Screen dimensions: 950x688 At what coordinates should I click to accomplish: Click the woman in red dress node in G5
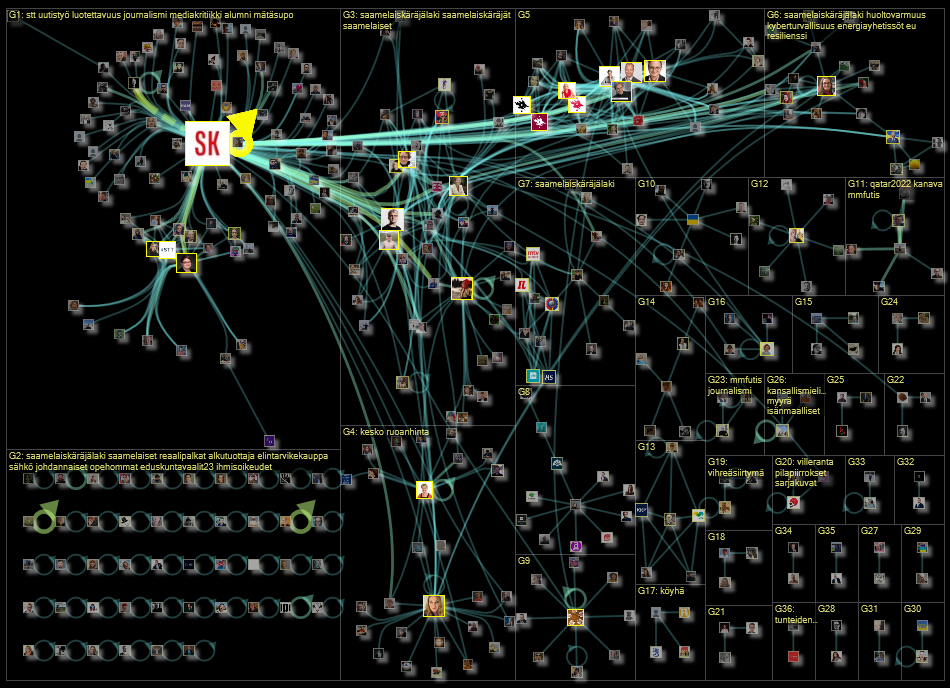(567, 90)
